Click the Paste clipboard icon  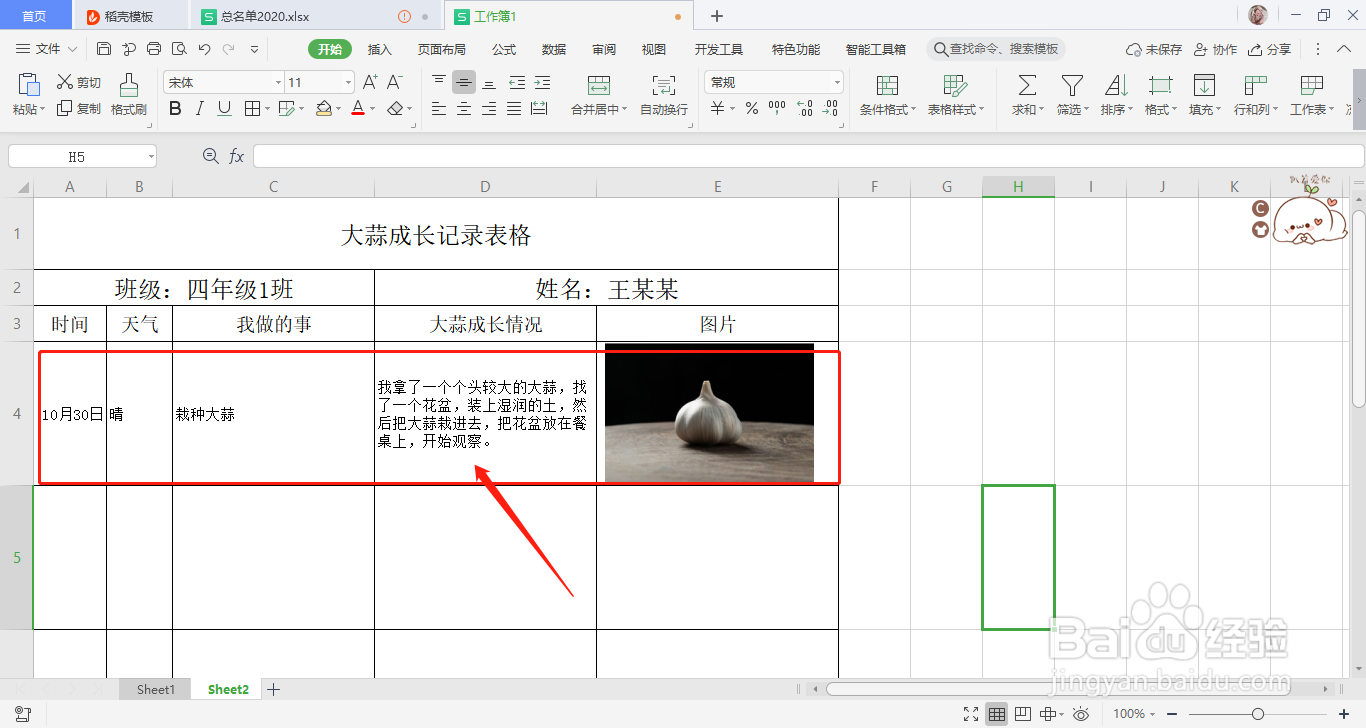29,86
